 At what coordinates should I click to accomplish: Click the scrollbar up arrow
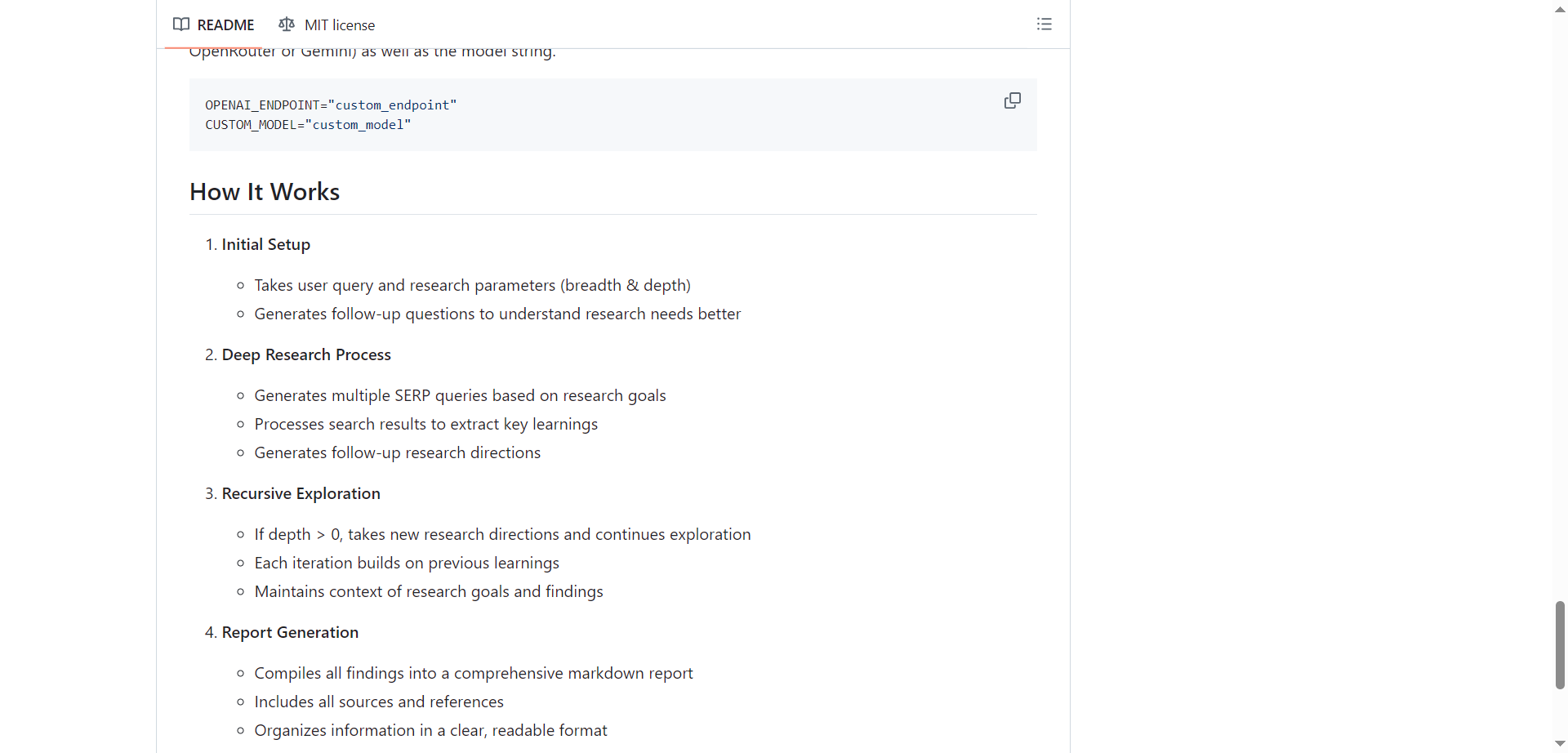tap(1559, 9)
